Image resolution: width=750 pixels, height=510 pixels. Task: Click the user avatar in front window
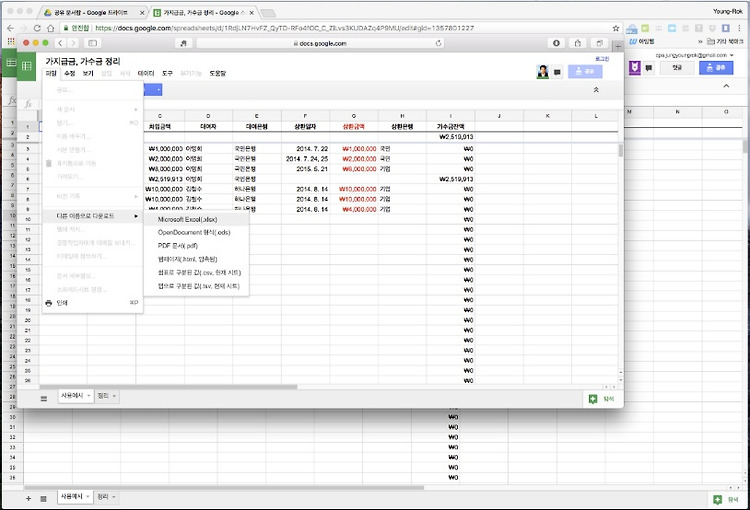pos(542,72)
